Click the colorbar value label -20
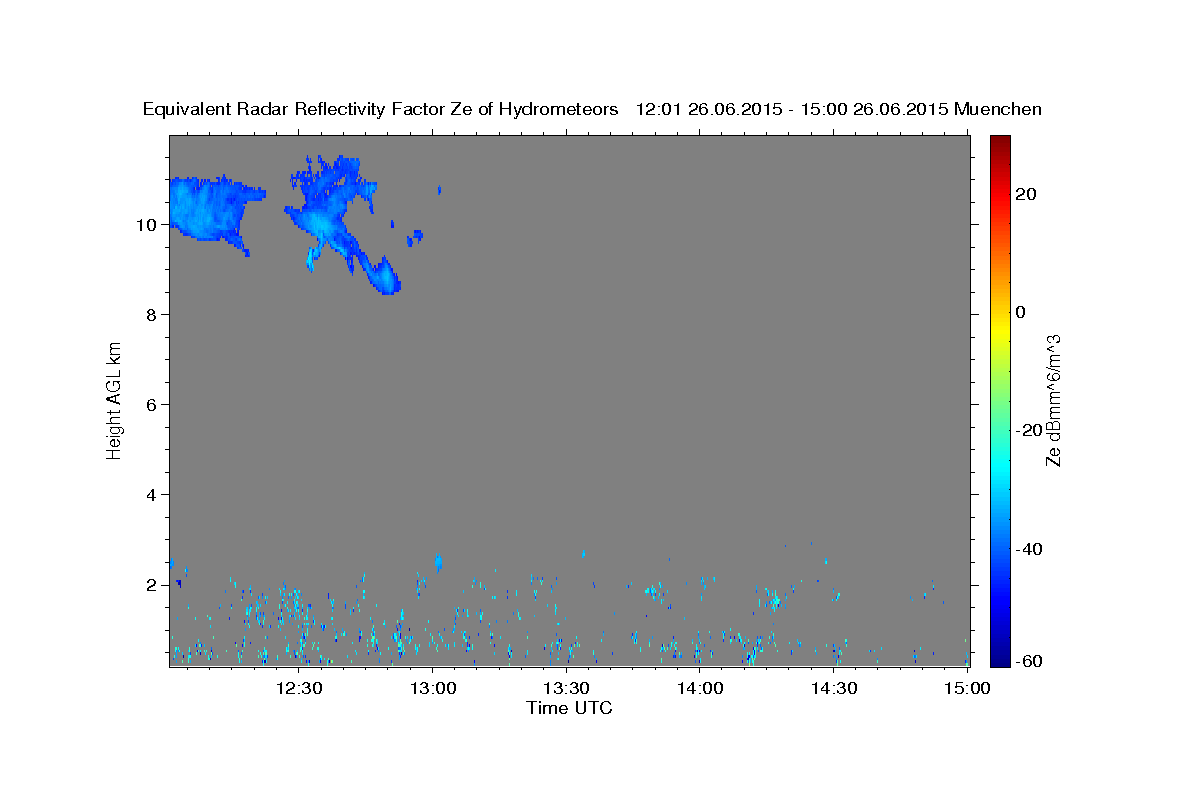 (1028, 431)
